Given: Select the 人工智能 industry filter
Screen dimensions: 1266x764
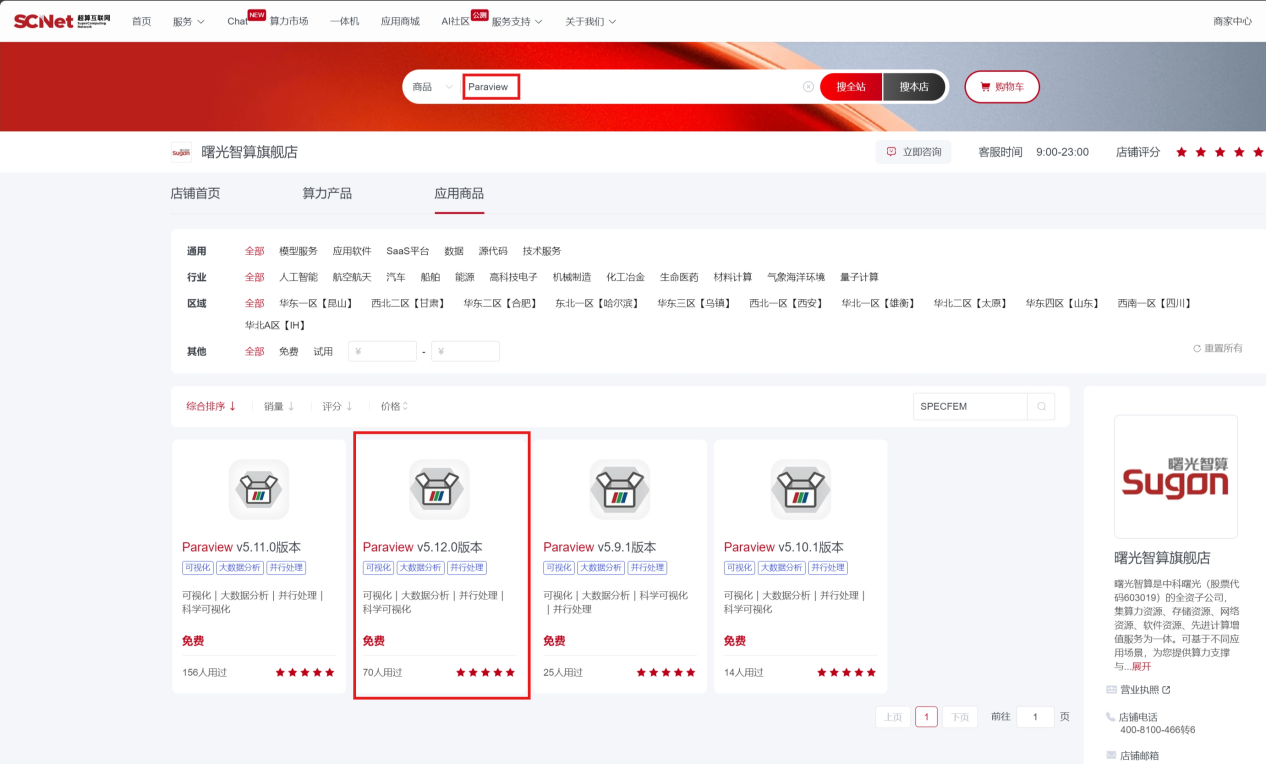Looking at the screenshot, I should point(298,277).
